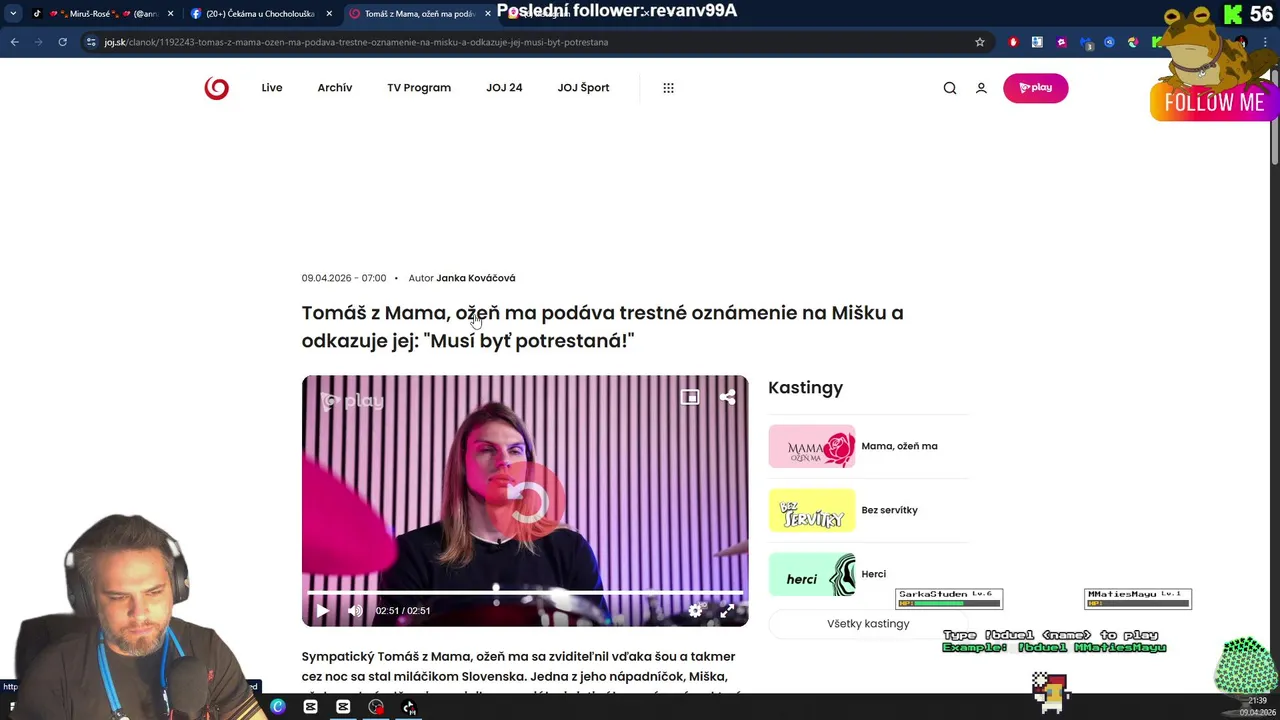Click author link Janka Kováčová
Image resolution: width=1280 pixels, height=720 pixels.
point(476,278)
